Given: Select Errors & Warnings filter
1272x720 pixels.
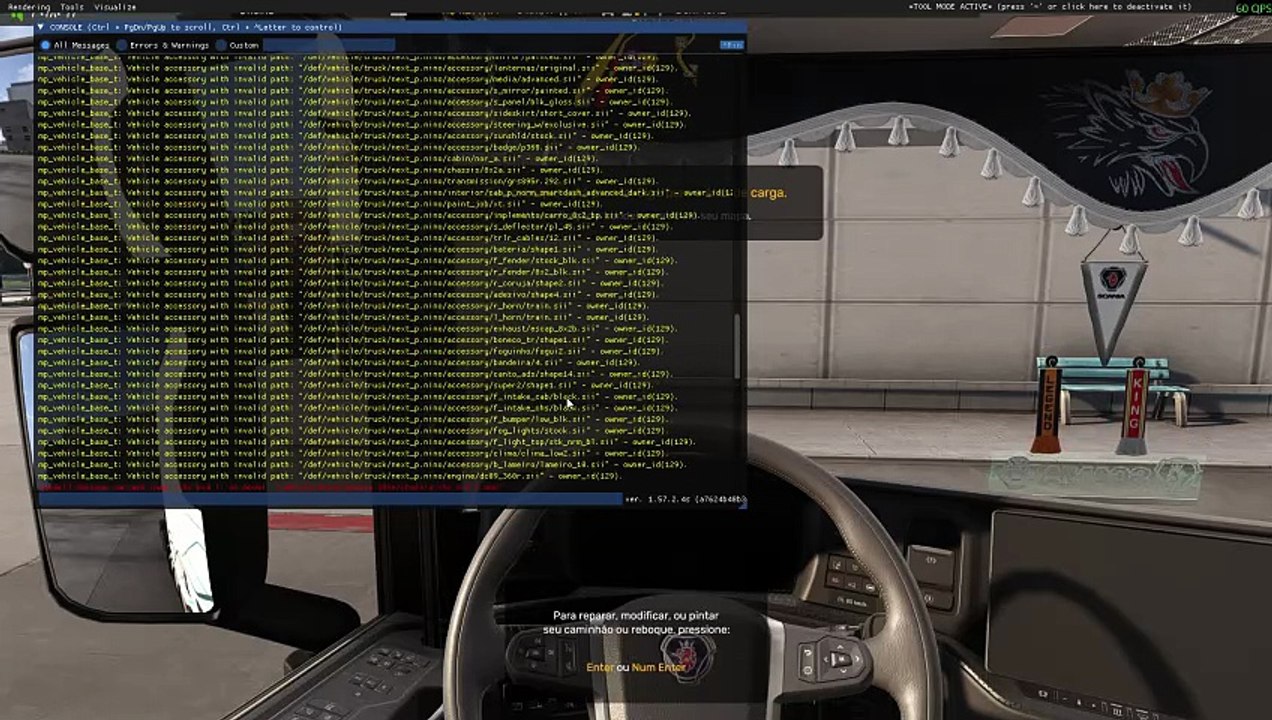Looking at the screenshot, I should point(163,45).
